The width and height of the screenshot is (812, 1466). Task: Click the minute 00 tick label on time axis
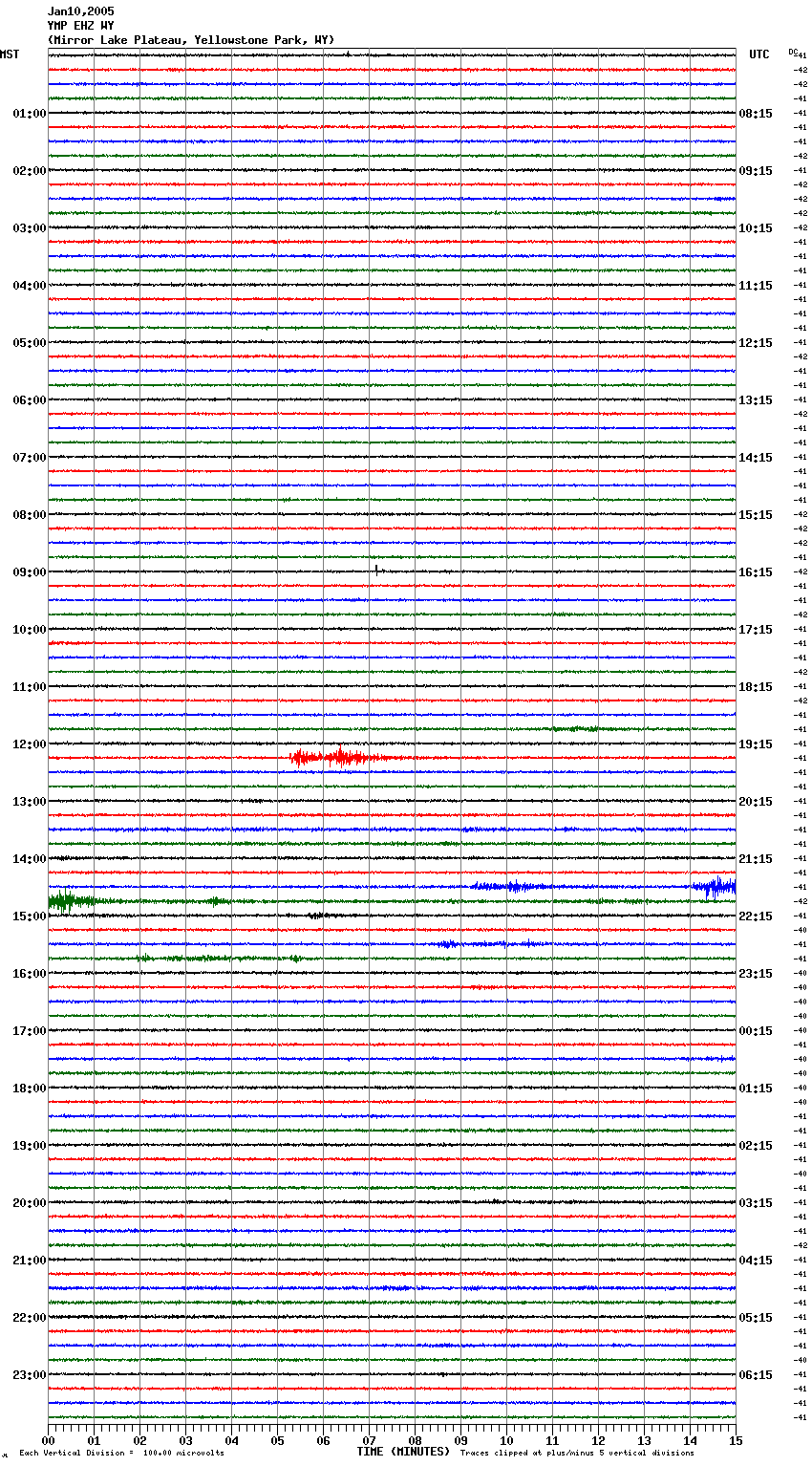click(x=48, y=1440)
